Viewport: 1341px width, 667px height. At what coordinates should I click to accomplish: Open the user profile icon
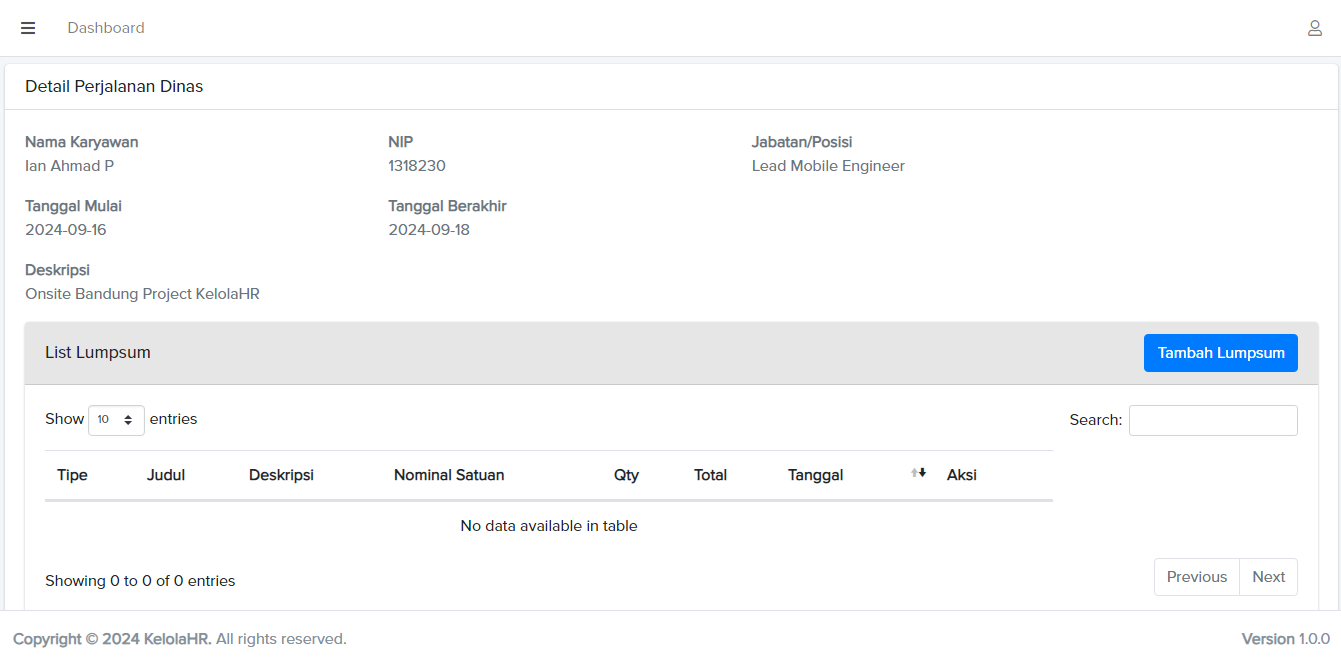point(1315,28)
